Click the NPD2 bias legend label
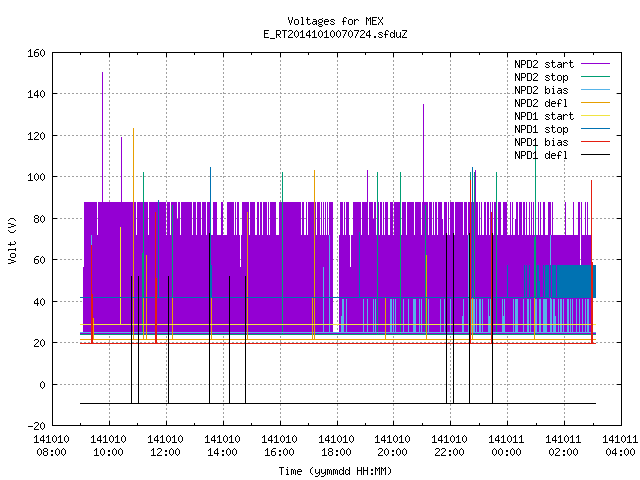 tap(541, 90)
